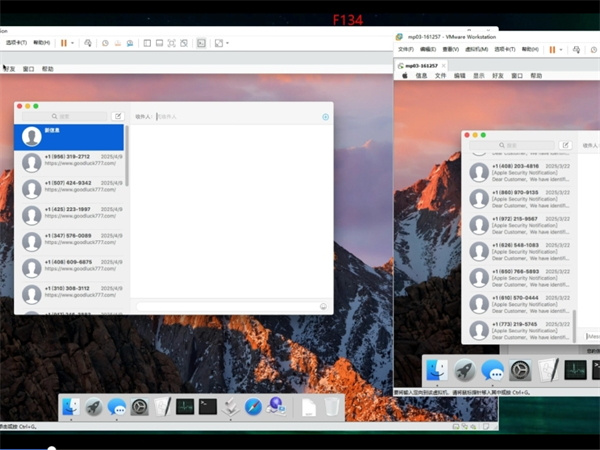Open Terminal in the left dock
Image resolution: width=600 pixels, height=450 pixels.
(x=208, y=406)
